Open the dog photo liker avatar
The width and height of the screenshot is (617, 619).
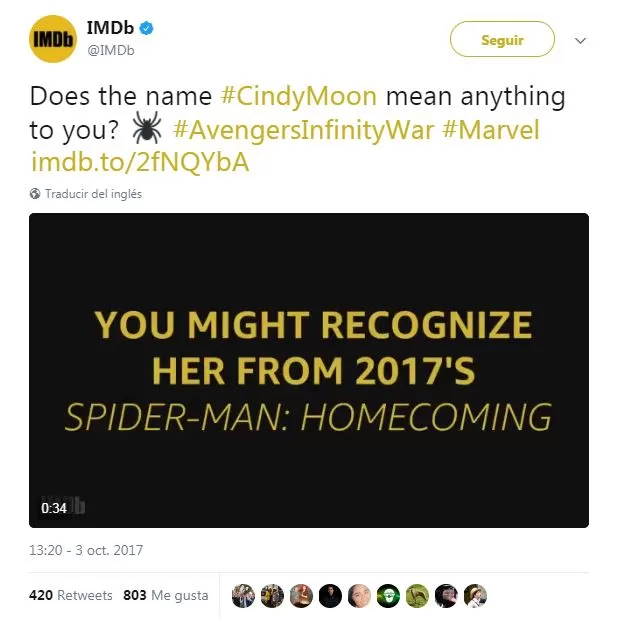417,595
